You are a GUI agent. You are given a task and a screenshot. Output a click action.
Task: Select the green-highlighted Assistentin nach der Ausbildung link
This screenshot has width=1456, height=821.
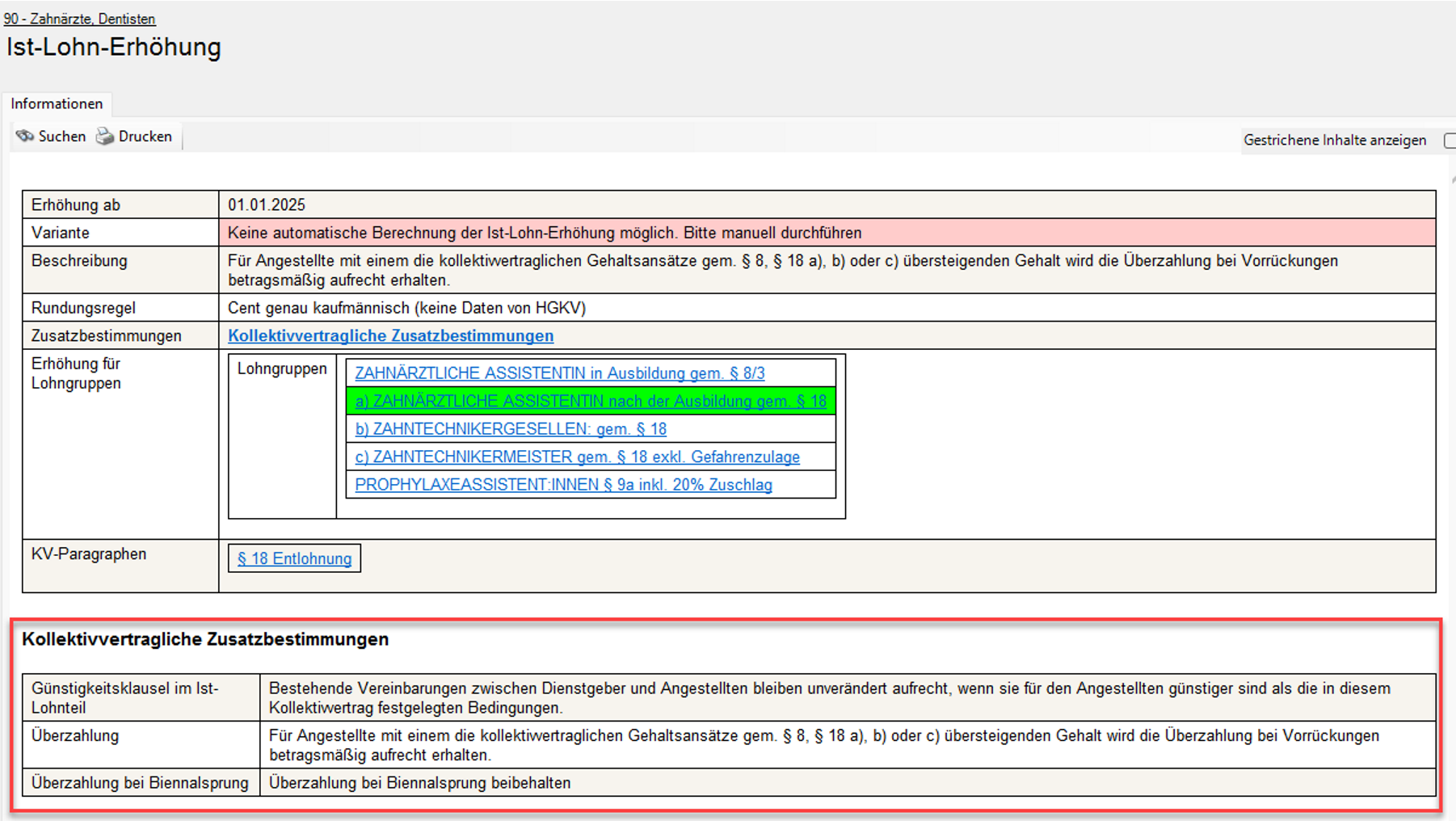591,402
